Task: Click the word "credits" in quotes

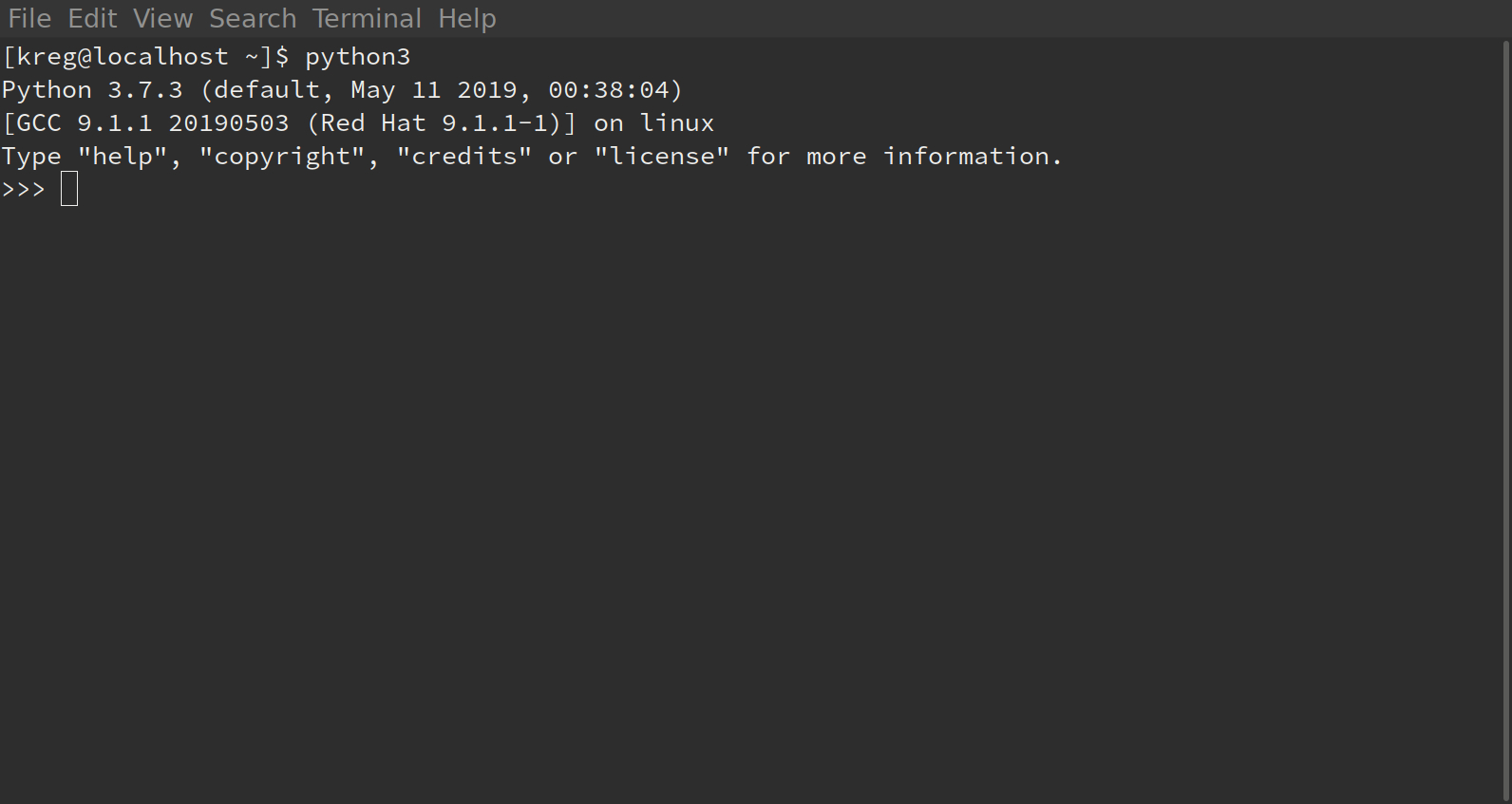Action: (464, 157)
